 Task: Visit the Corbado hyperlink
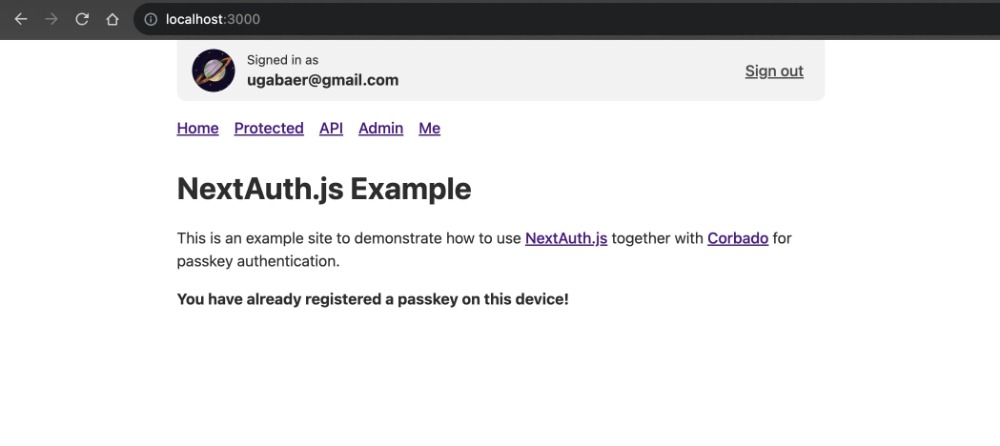(x=738, y=239)
